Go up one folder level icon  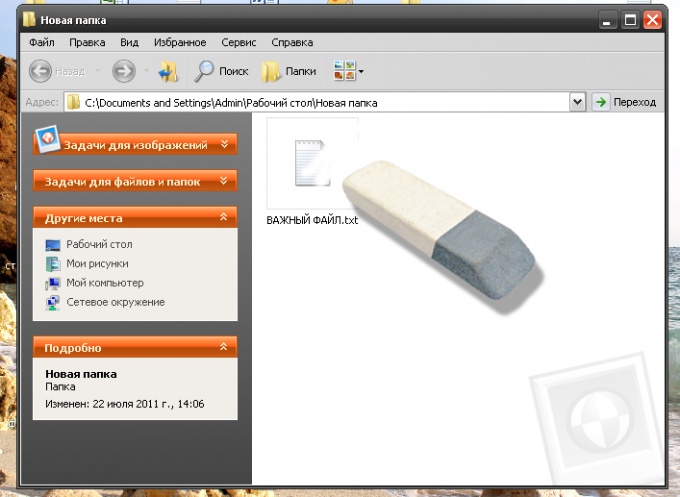tap(169, 71)
